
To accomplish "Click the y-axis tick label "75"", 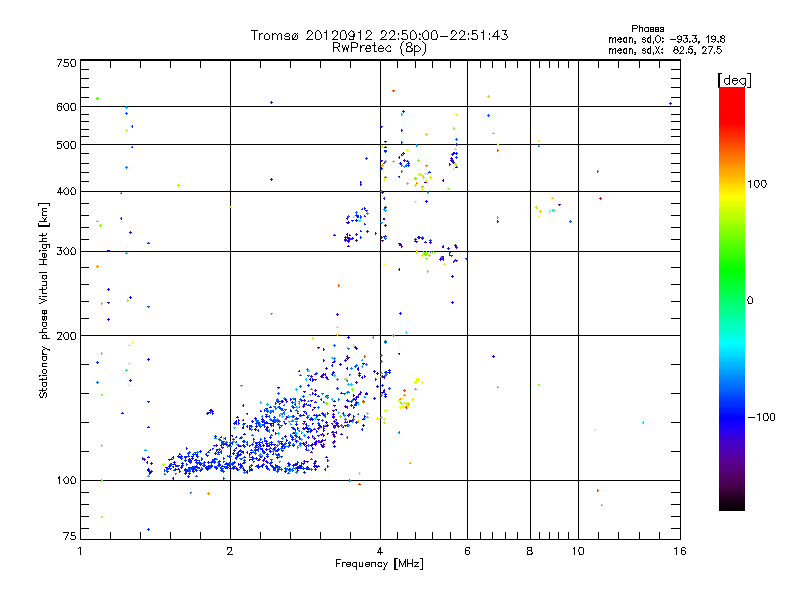I will 70,536.
